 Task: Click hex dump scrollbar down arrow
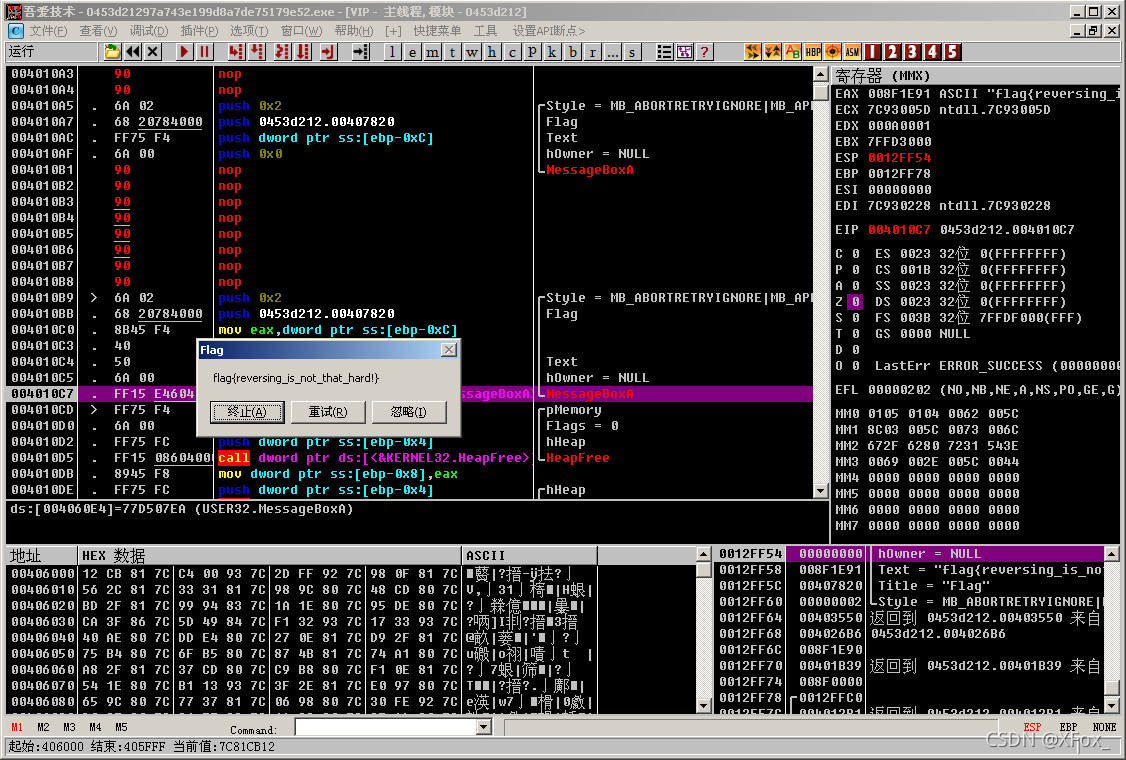(704, 706)
